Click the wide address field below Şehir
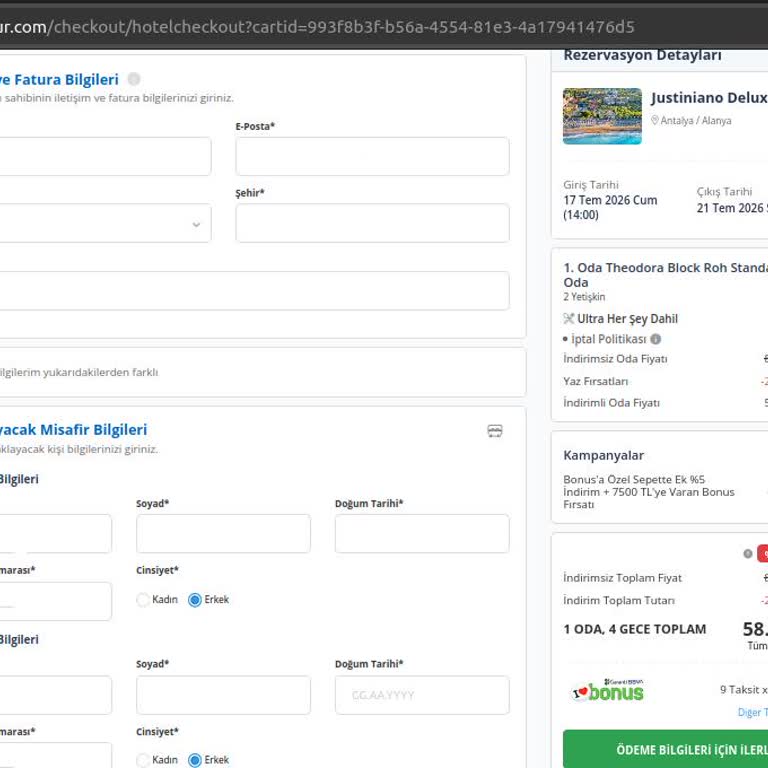The height and width of the screenshot is (768, 768). point(255,290)
